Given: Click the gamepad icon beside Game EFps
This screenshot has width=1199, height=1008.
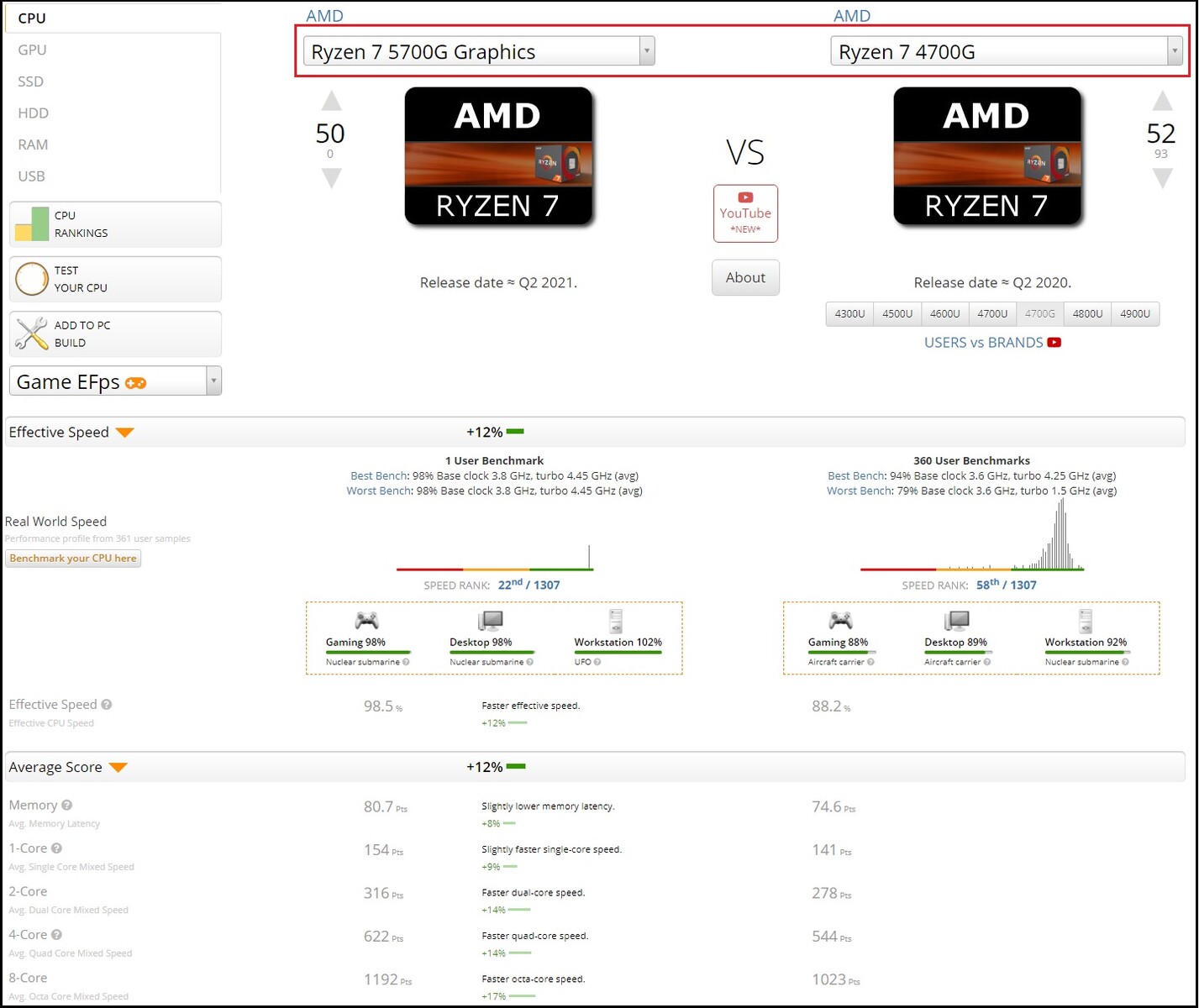Looking at the screenshot, I should (x=136, y=382).
